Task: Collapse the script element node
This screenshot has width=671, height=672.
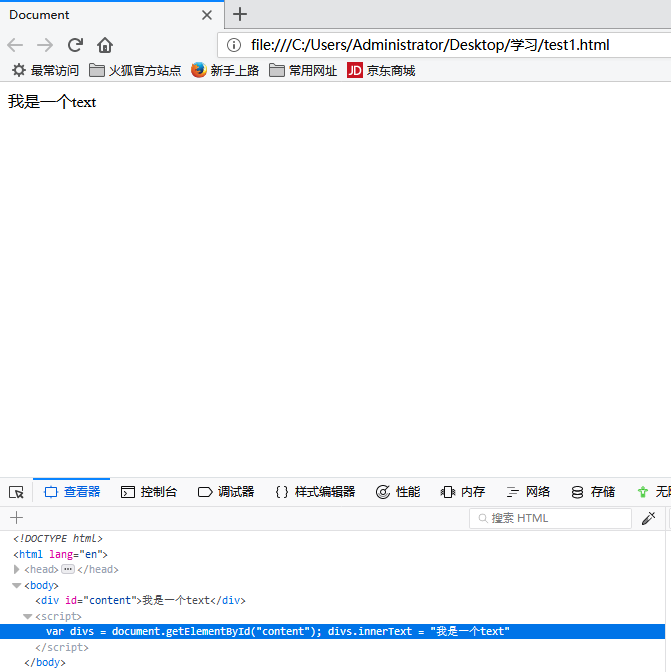Action: coord(27,616)
